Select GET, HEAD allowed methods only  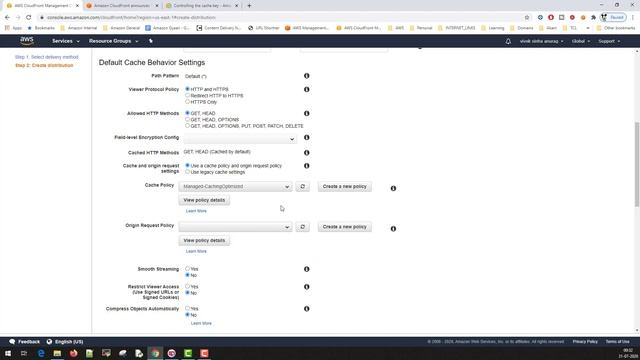click(x=187, y=113)
